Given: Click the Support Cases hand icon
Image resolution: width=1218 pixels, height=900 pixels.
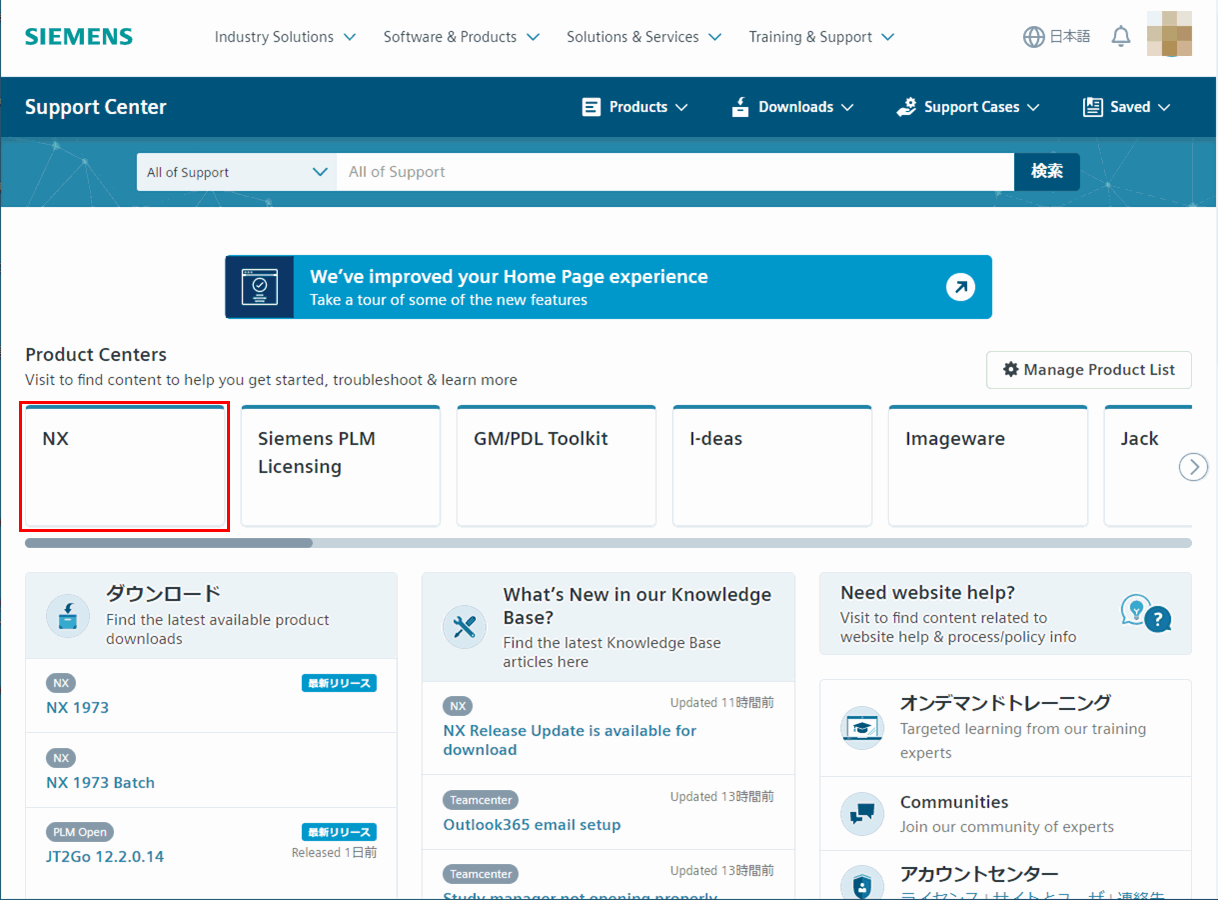Looking at the screenshot, I should coord(907,107).
